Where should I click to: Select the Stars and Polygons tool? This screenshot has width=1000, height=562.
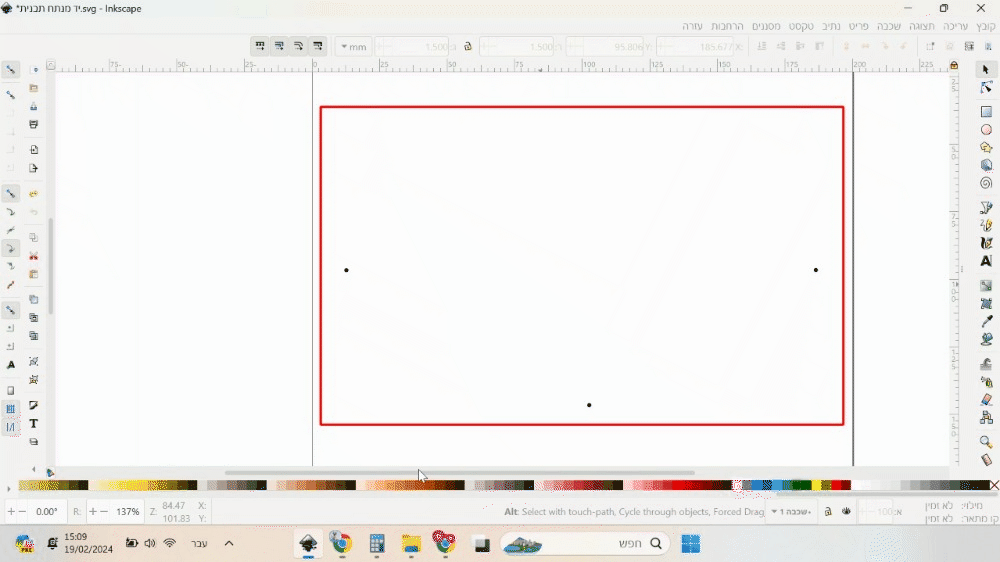click(986, 147)
